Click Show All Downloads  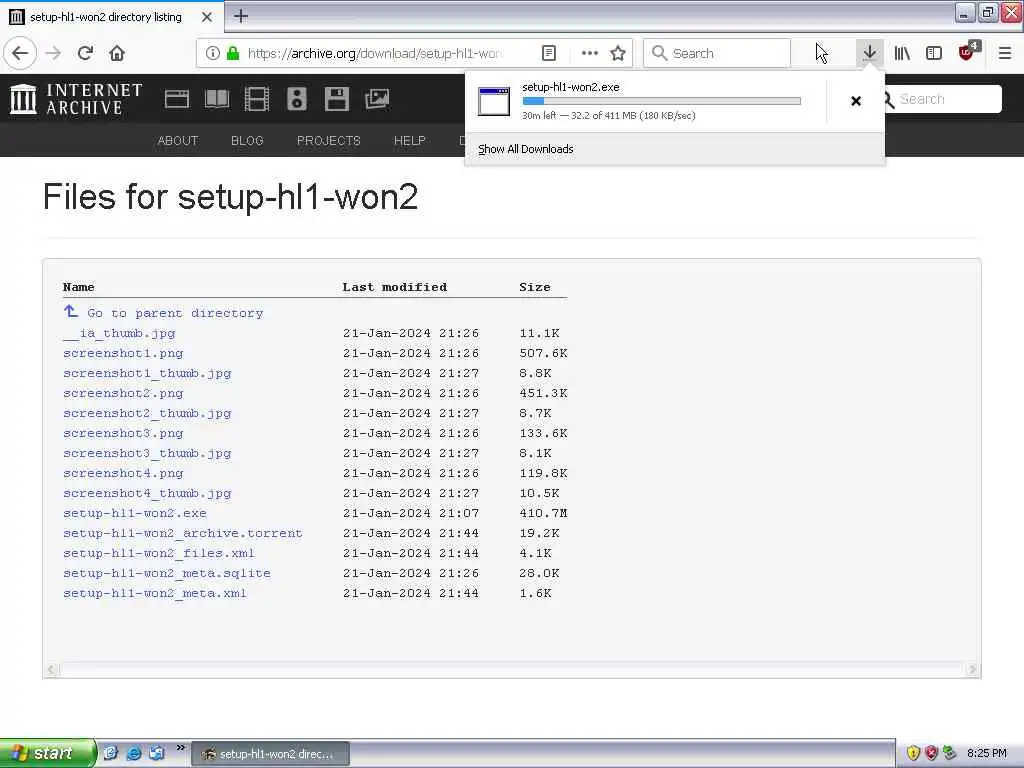(526, 149)
